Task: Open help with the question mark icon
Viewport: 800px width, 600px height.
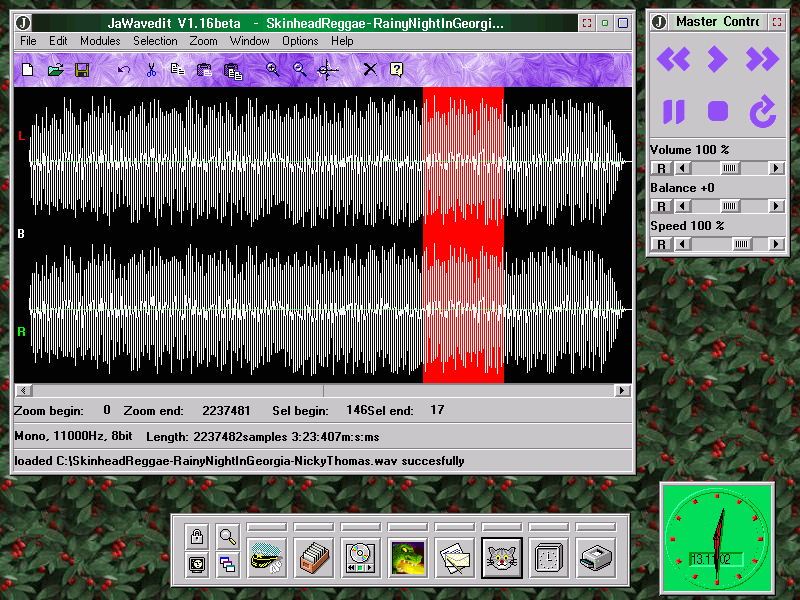Action: pyautogui.click(x=396, y=70)
